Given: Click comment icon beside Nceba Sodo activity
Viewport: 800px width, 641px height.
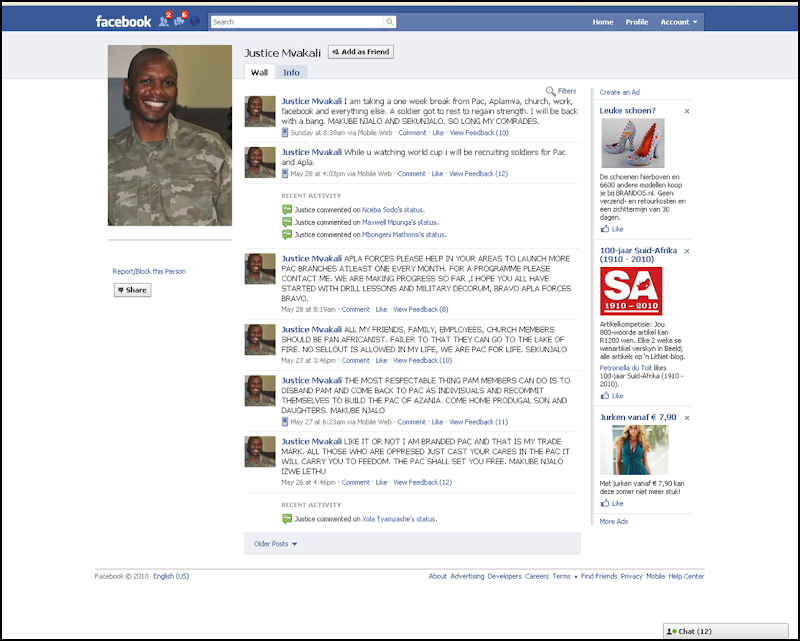Looking at the screenshot, I should tap(287, 209).
